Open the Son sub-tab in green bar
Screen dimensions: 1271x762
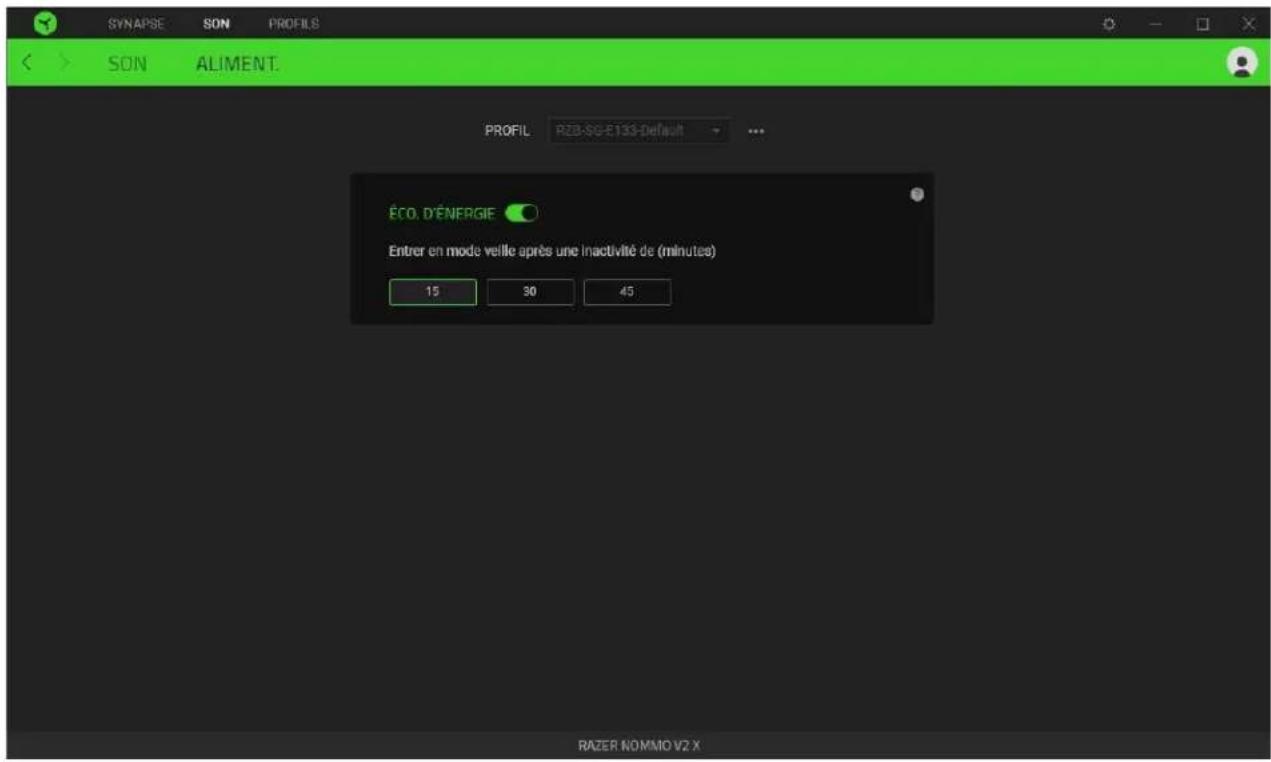pos(128,63)
